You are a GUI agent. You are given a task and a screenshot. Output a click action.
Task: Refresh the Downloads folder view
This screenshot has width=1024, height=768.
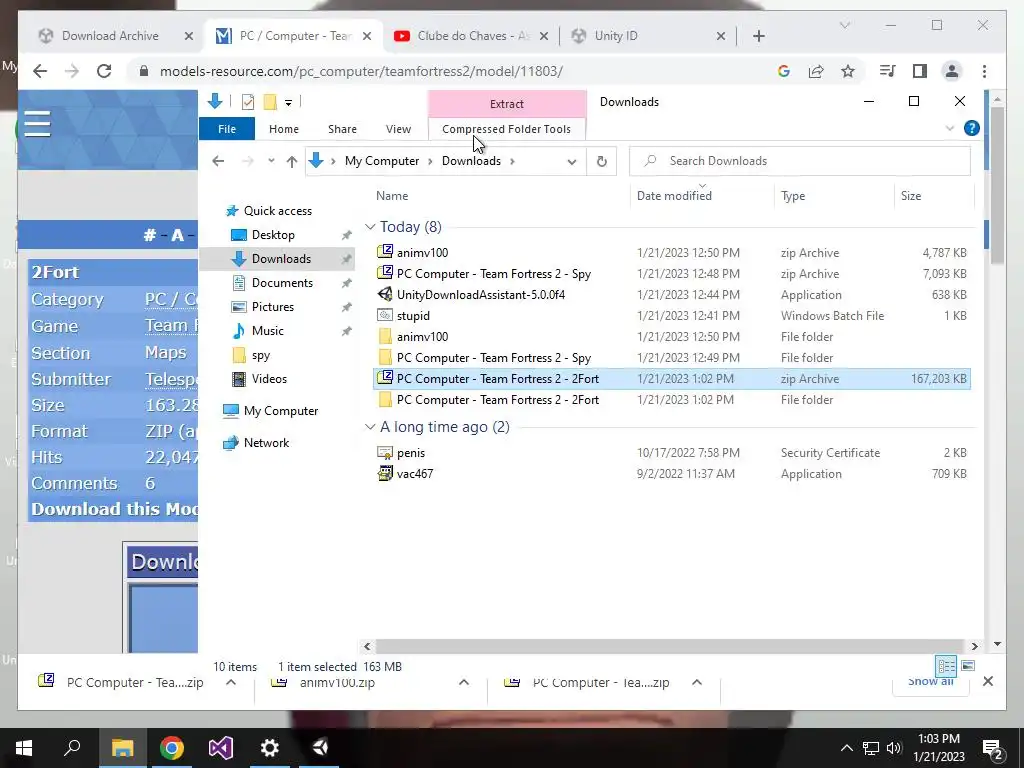(601, 161)
